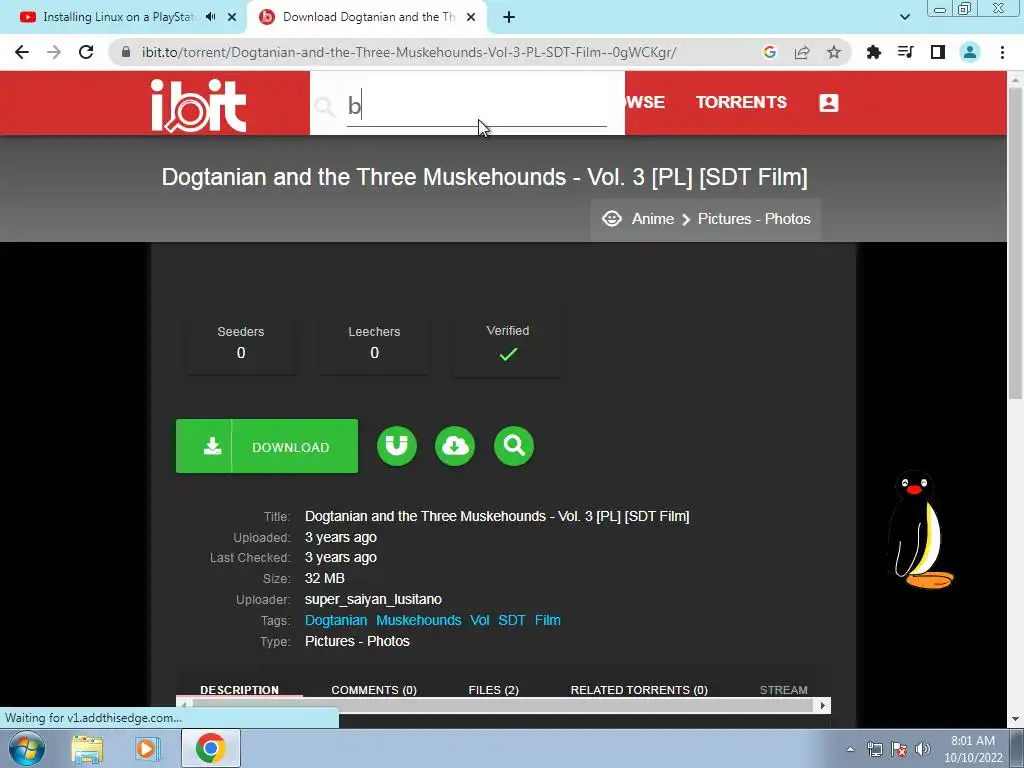Click the SDT tag
The image size is (1024, 768).
click(x=511, y=620)
